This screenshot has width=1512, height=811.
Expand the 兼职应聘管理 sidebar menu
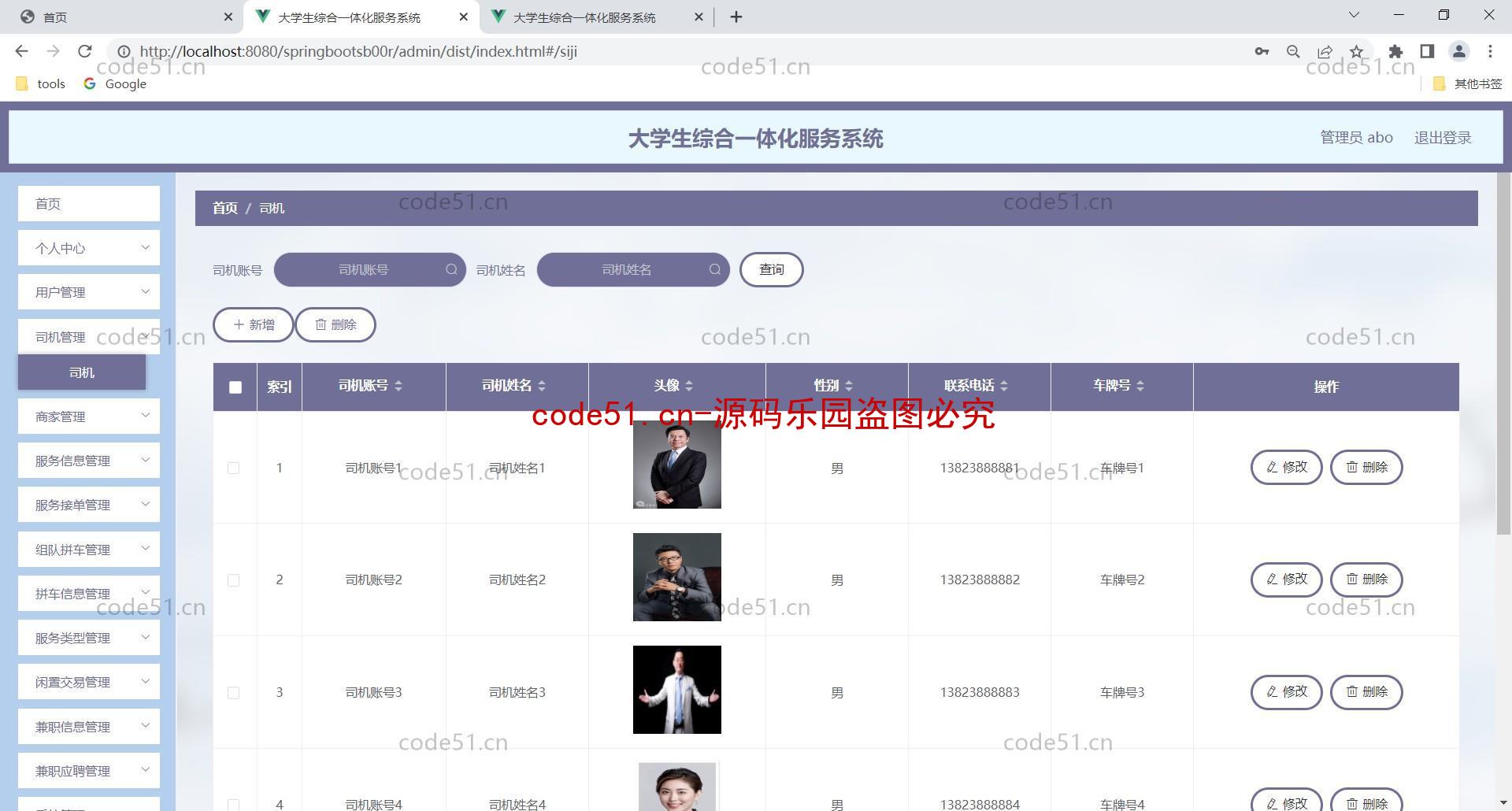tap(89, 771)
